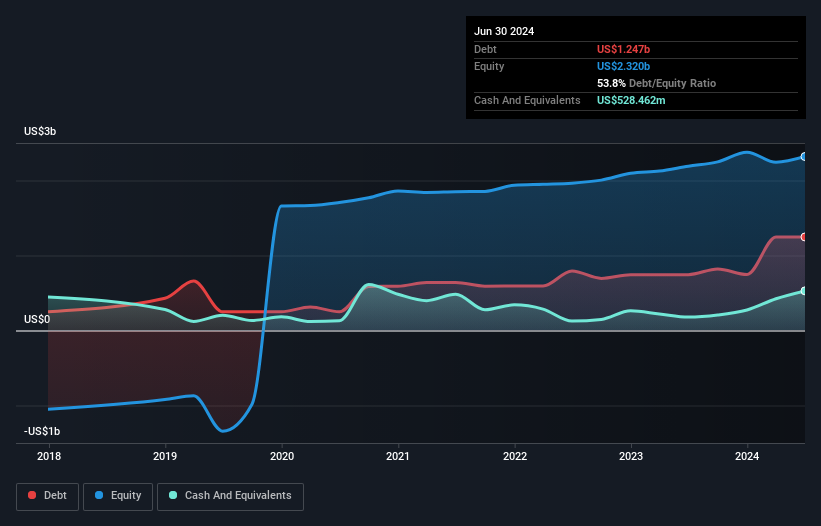Screen dimensions: 821x526
Task: Click the Jun 30 2024 tooltip date
Action: coord(504,31)
